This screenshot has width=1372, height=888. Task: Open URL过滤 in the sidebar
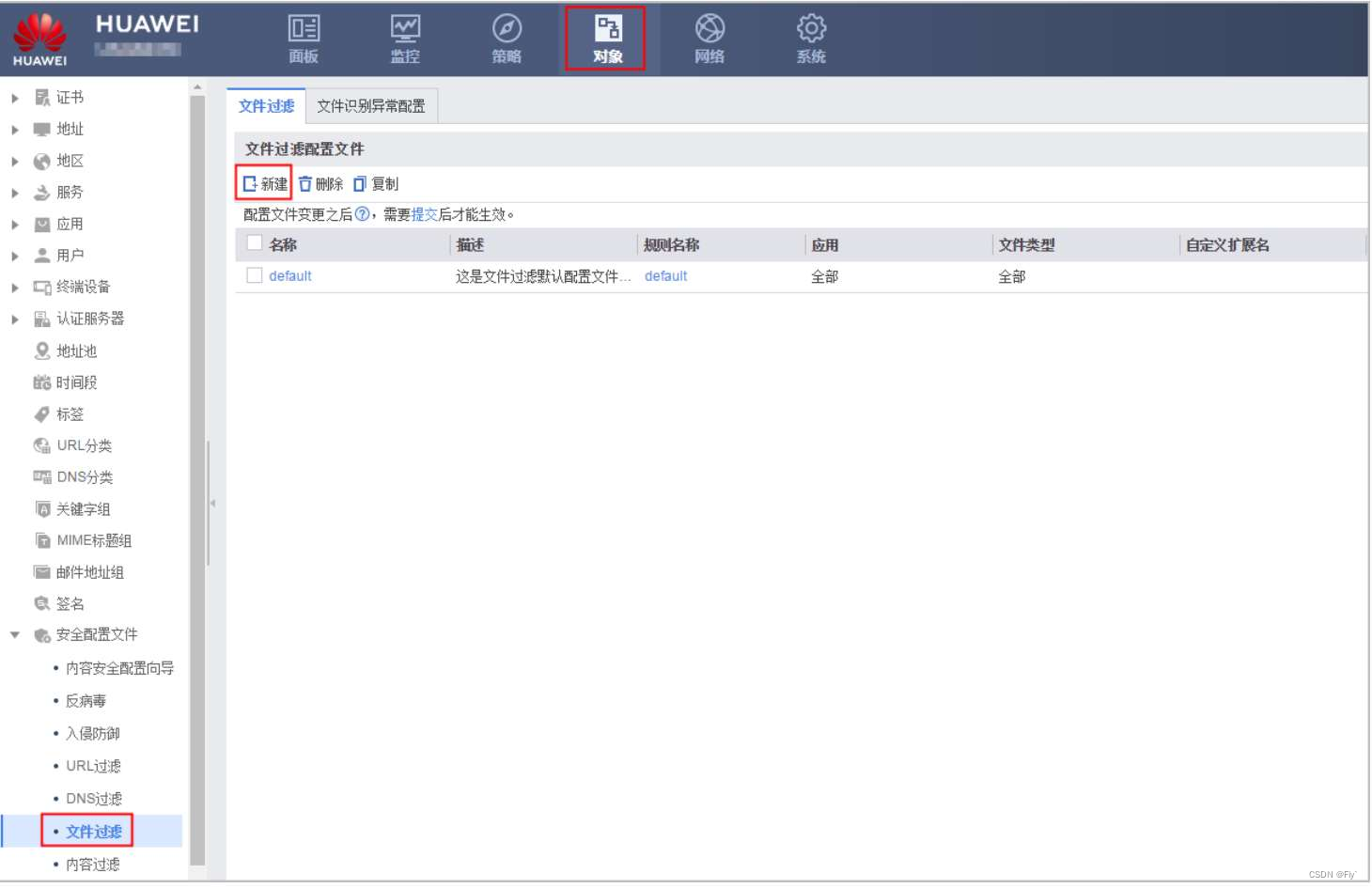click(x=93, y=767)
